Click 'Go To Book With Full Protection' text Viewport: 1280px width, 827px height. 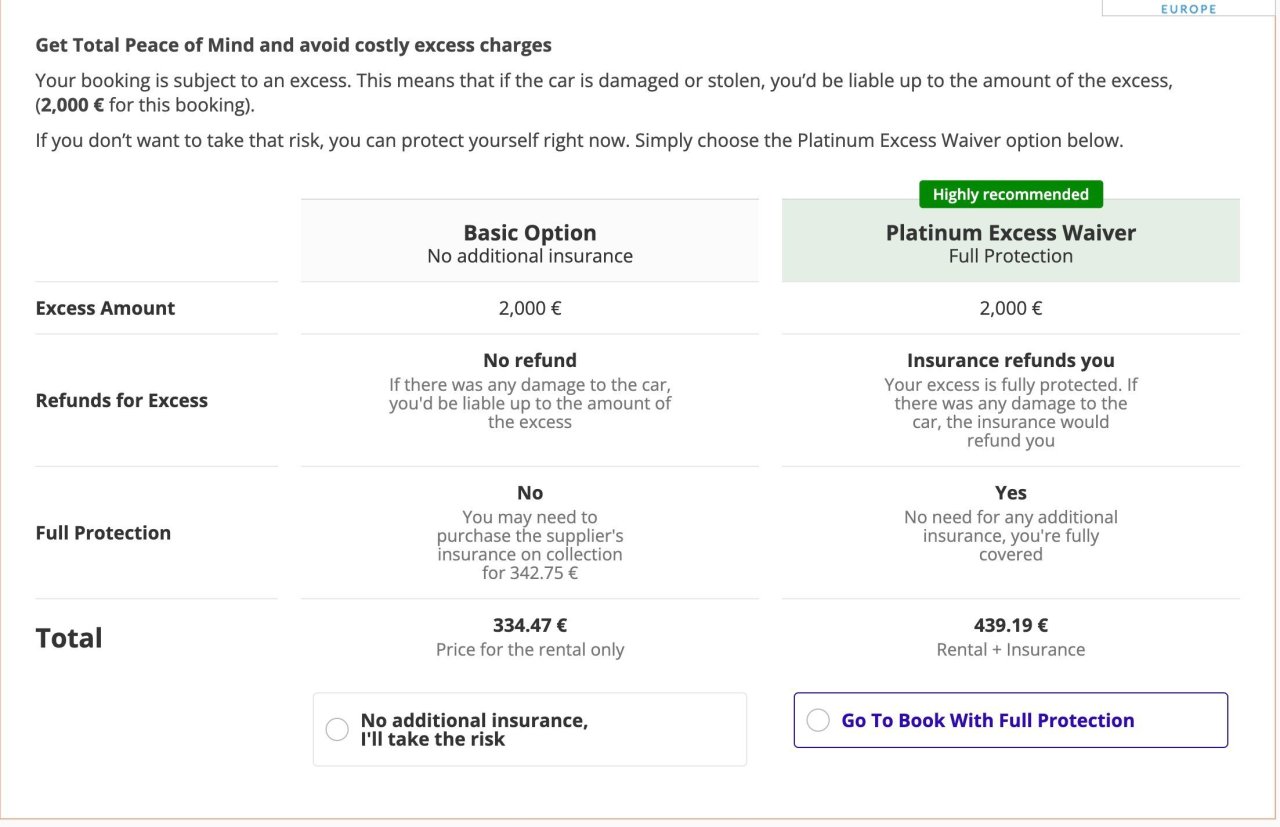[x=988, y=720]
